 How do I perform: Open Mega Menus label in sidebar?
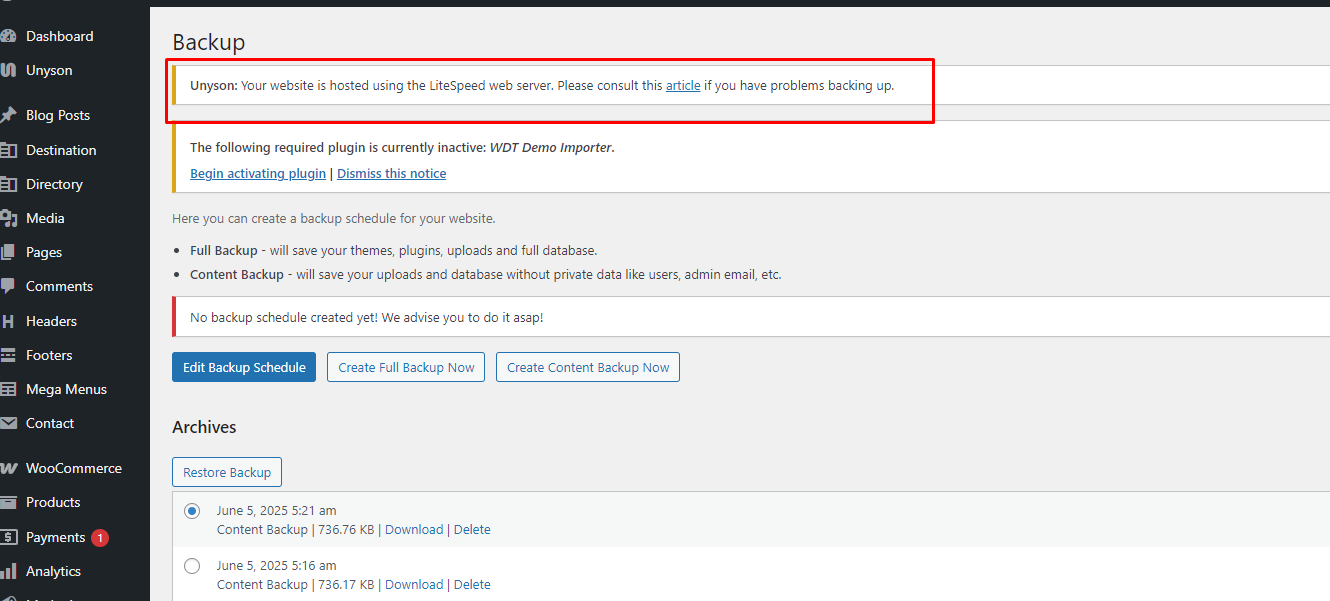[66, 389]
